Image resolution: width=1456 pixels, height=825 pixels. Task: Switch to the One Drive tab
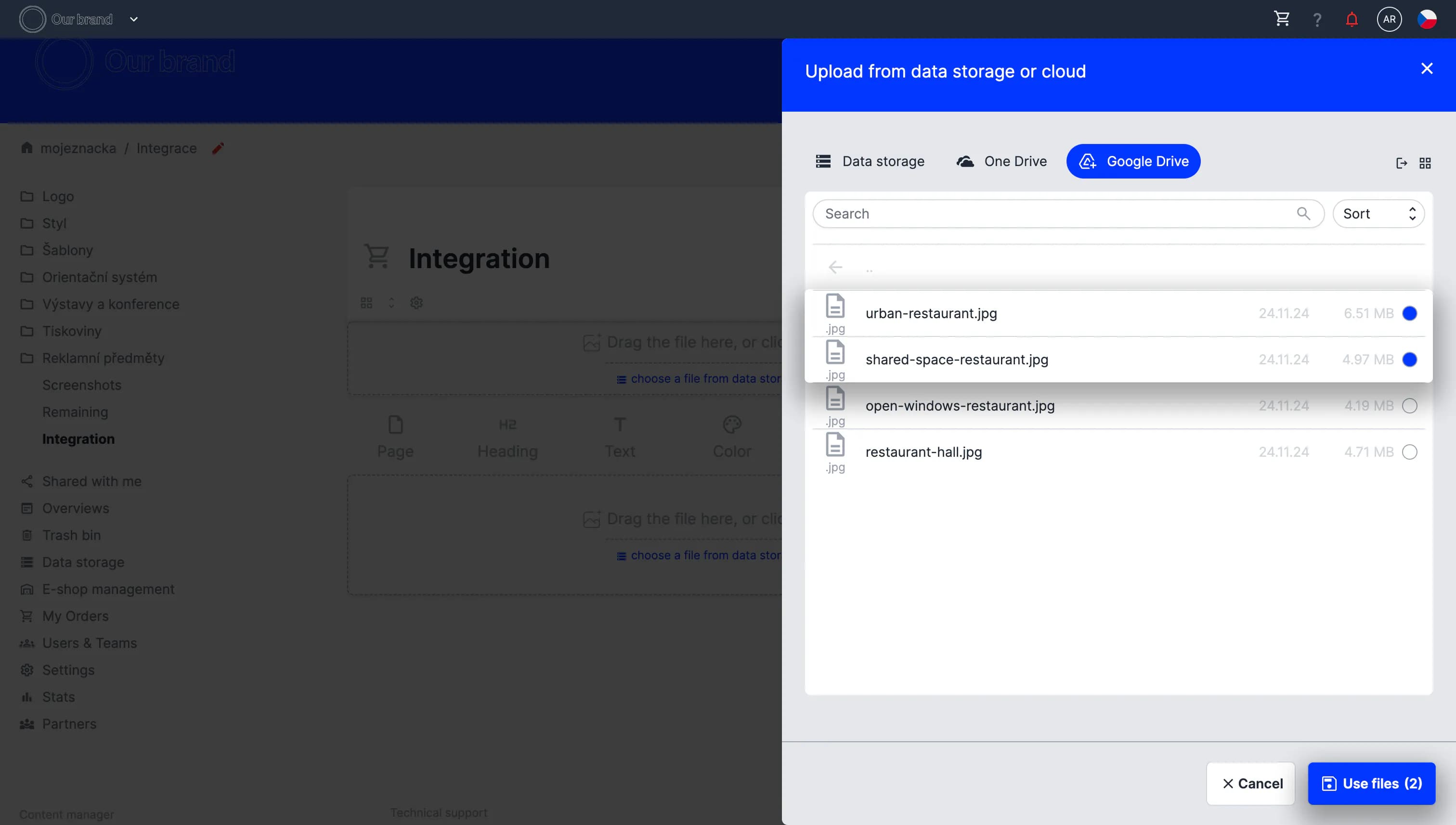[x=1001, y=162]
